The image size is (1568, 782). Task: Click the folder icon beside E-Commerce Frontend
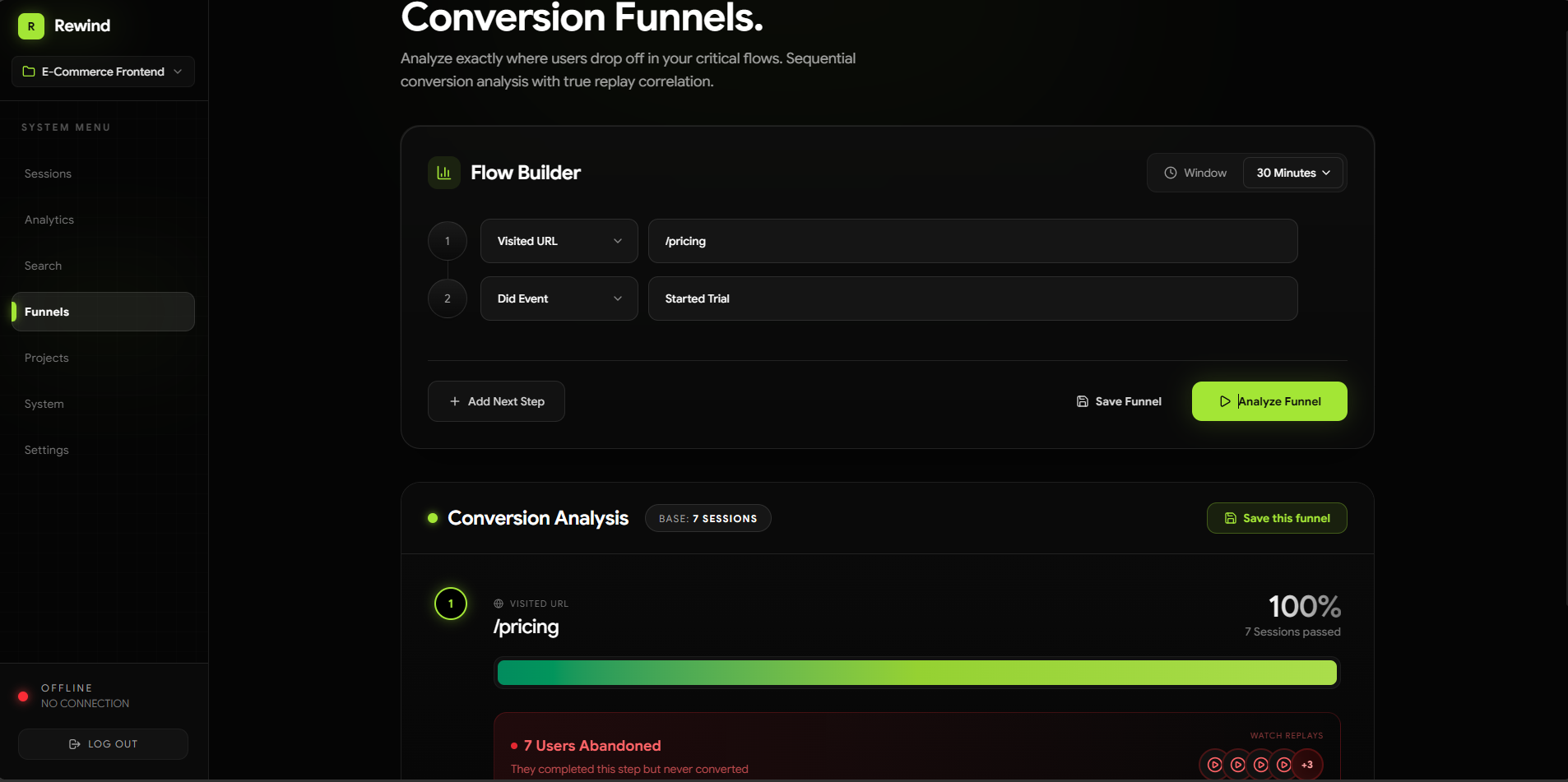[29, 72]
